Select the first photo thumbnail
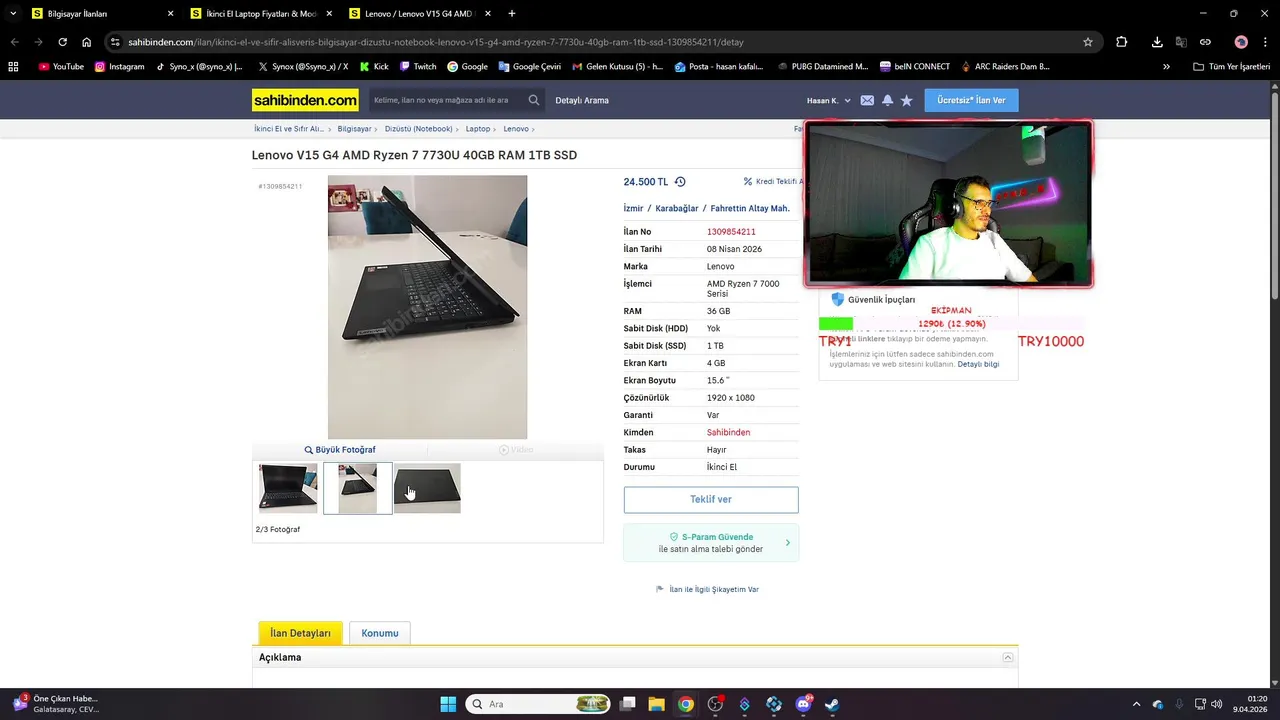 click(x=288, y=488)
